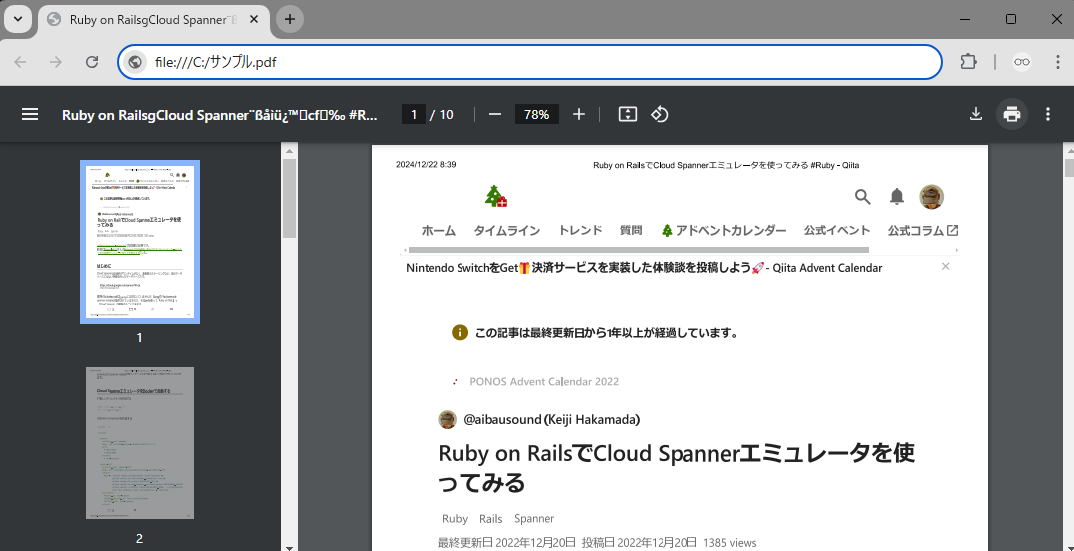Click the Rails tag
Screen dimensions: 1074x551
click(x=490, y=519)
